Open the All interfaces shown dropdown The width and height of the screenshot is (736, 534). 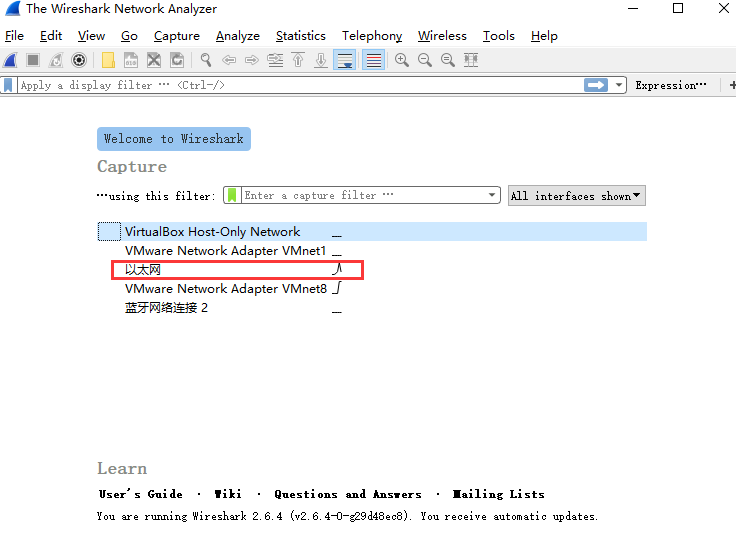[x=576, y=196]
